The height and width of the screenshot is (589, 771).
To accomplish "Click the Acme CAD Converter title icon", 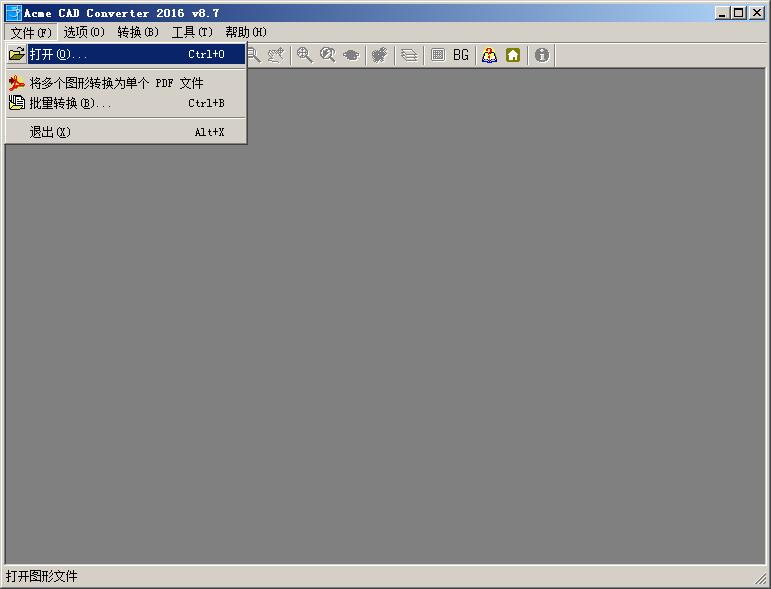I will [13, 13].
